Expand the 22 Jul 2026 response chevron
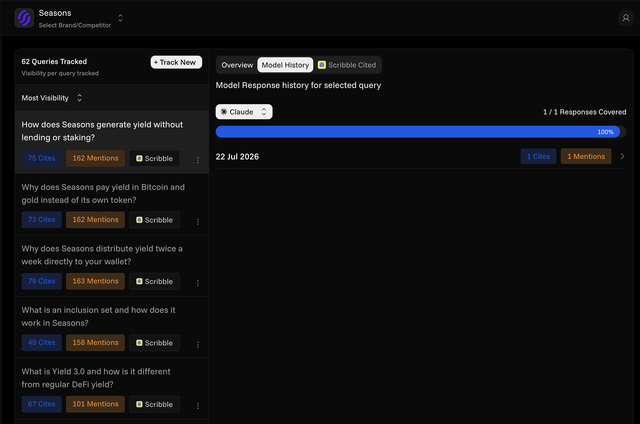Screen dimensions: 640x424 click(622, 156)
